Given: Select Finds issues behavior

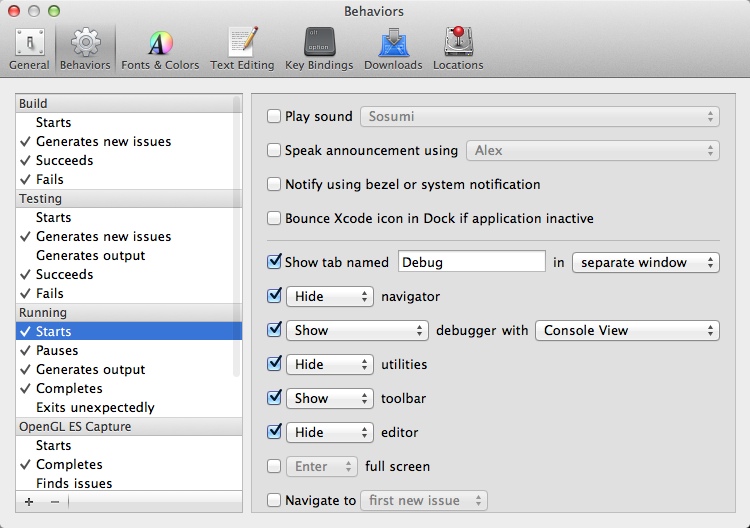Looking at the screenshot, I should tap(129, 483).
